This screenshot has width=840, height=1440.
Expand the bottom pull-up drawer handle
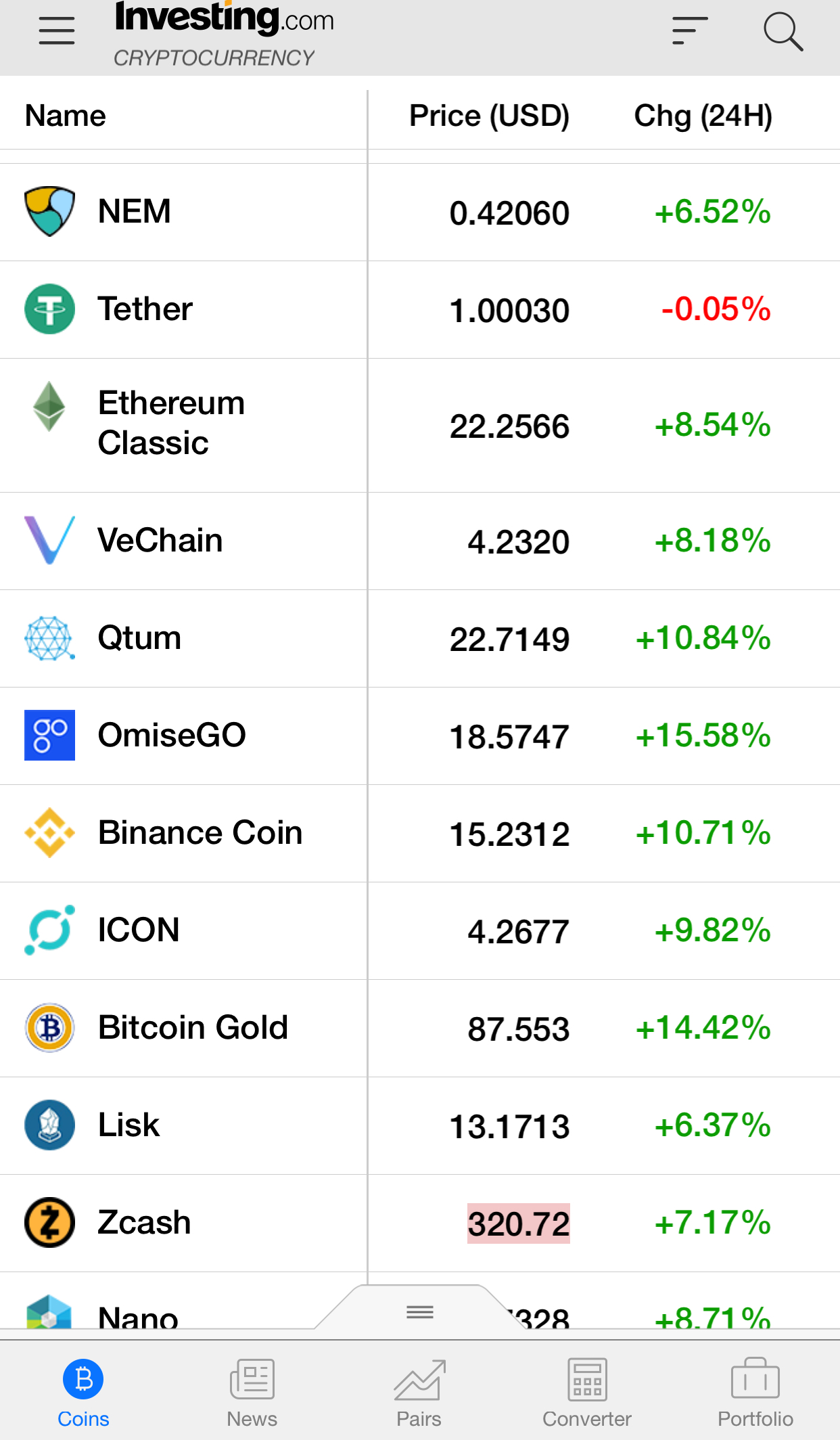click(x=420, y=1312)
